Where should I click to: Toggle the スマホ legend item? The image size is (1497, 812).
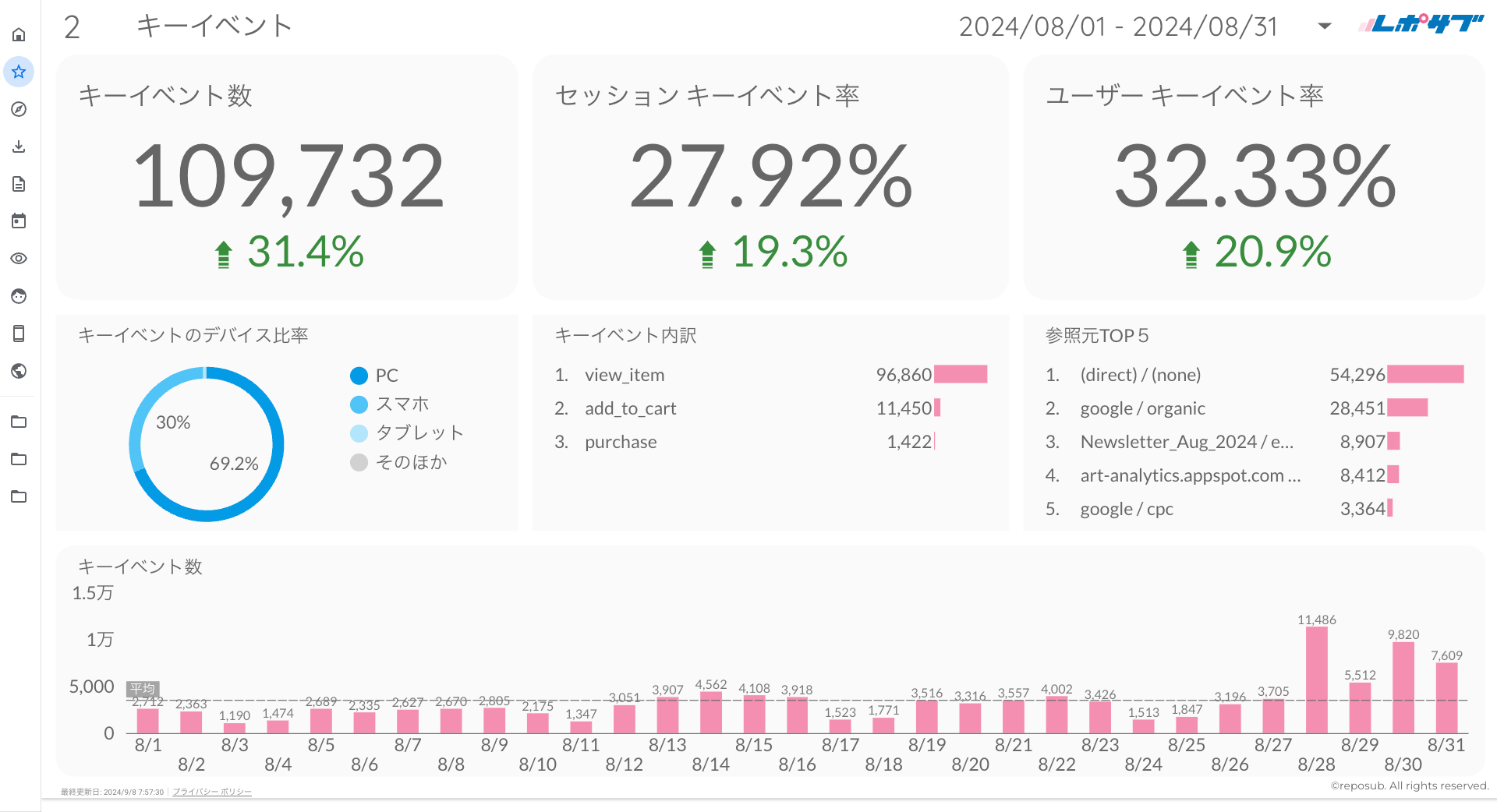(x=390, y=404)
